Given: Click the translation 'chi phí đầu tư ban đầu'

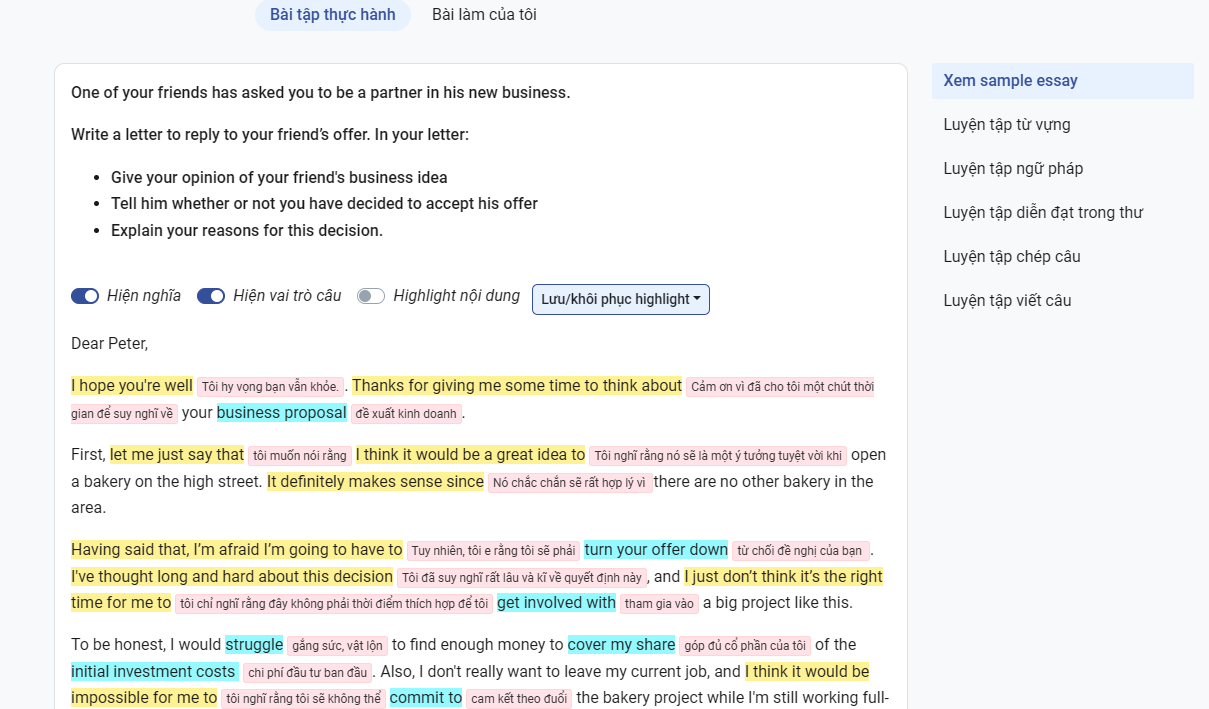Looking at the screenshot, I should (308, 673).
